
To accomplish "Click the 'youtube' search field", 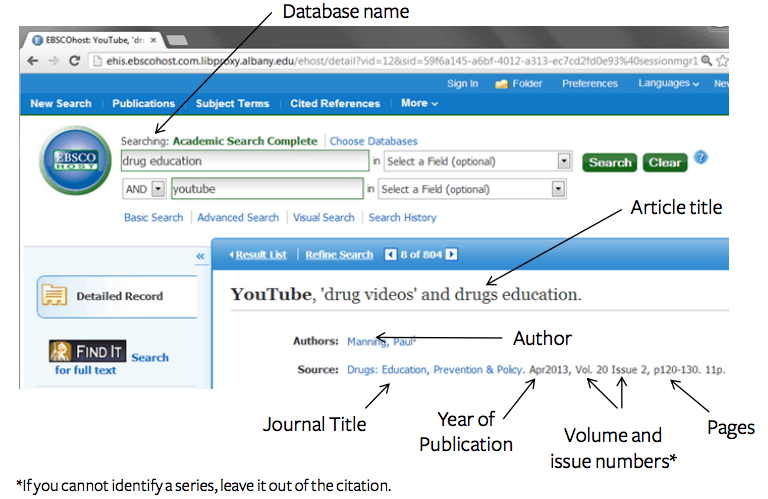I will [x=267, y=189].
